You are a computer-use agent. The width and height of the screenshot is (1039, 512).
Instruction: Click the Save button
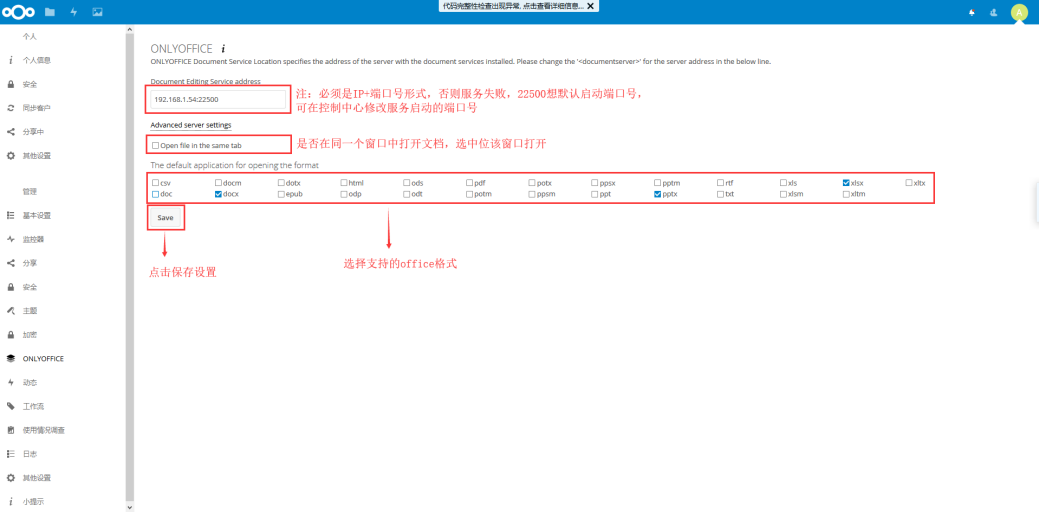[x=165, y=217]
